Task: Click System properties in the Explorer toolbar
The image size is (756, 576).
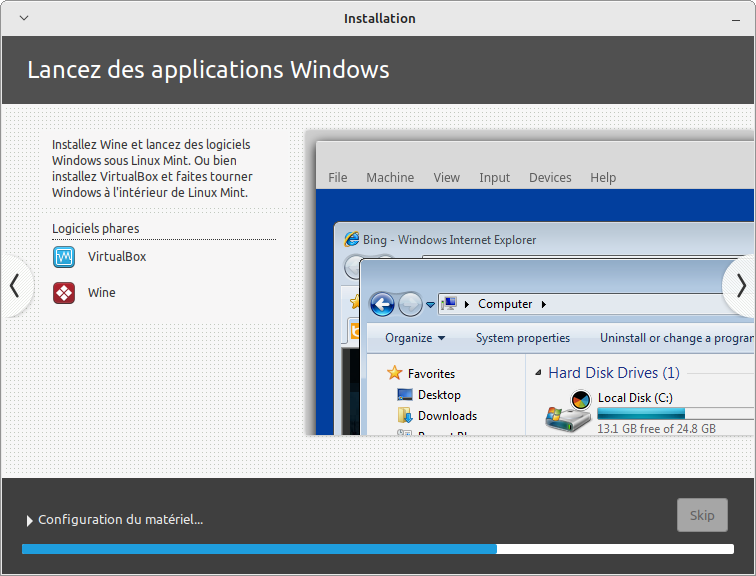Action: (522, 338)
